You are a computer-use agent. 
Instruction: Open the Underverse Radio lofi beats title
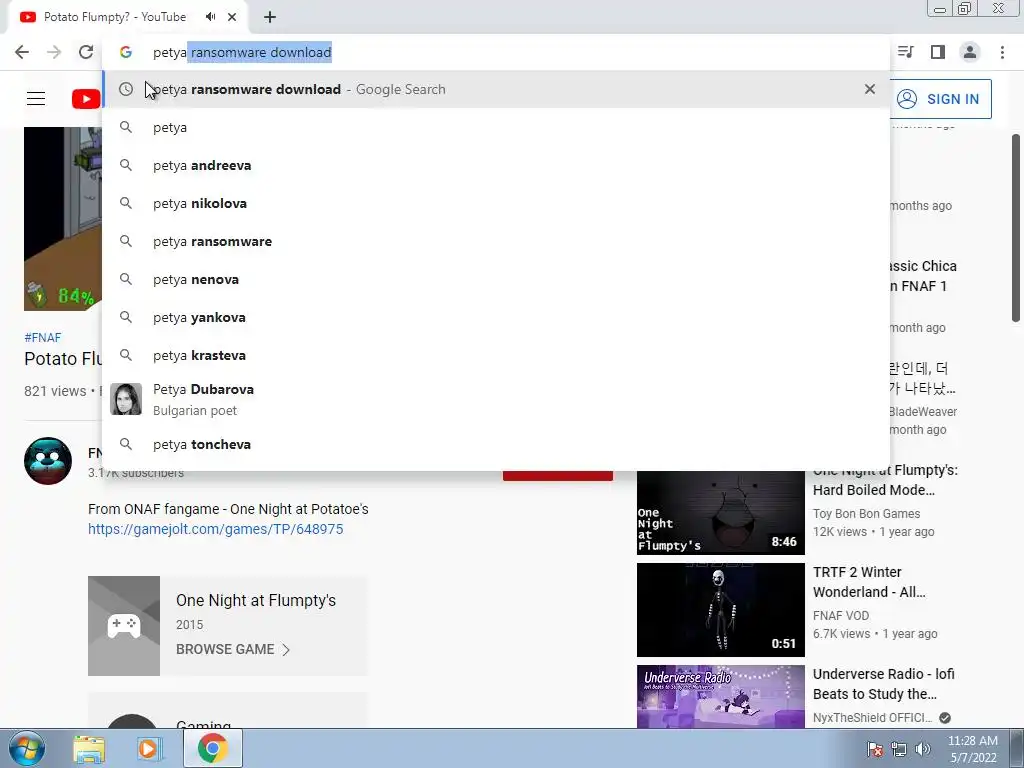(884, 684)
